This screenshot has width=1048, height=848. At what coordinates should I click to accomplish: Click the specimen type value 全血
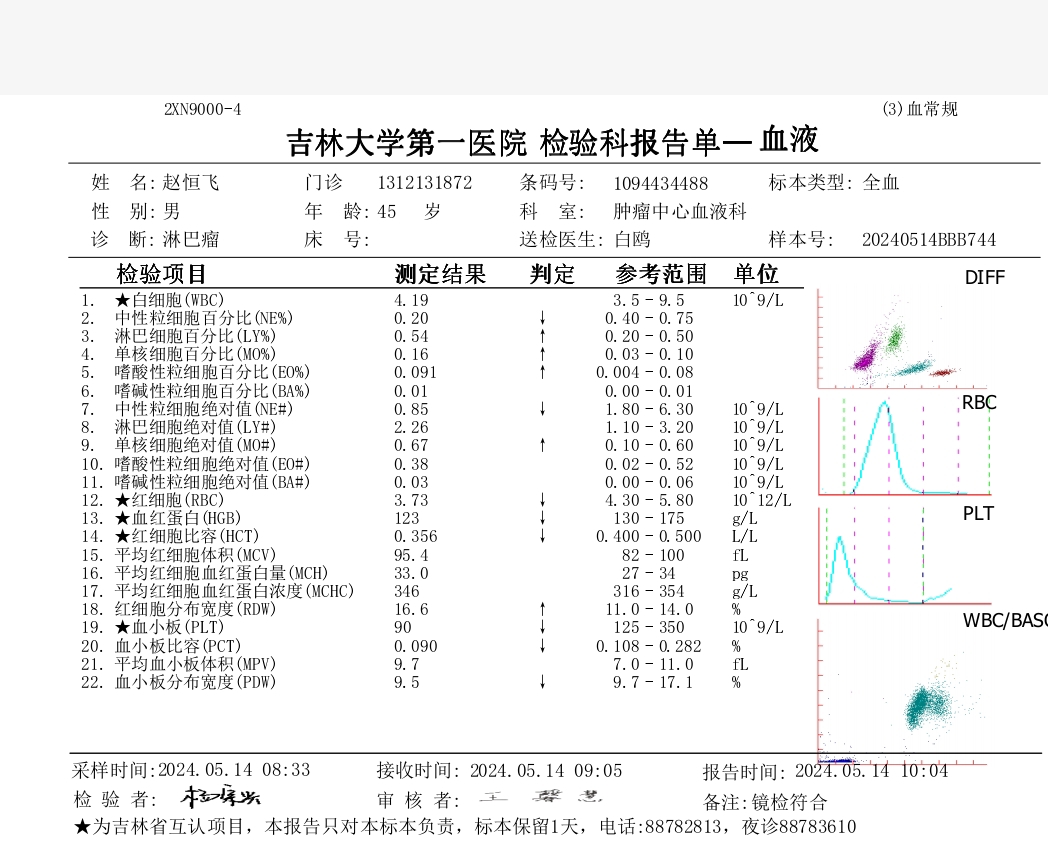881,182
